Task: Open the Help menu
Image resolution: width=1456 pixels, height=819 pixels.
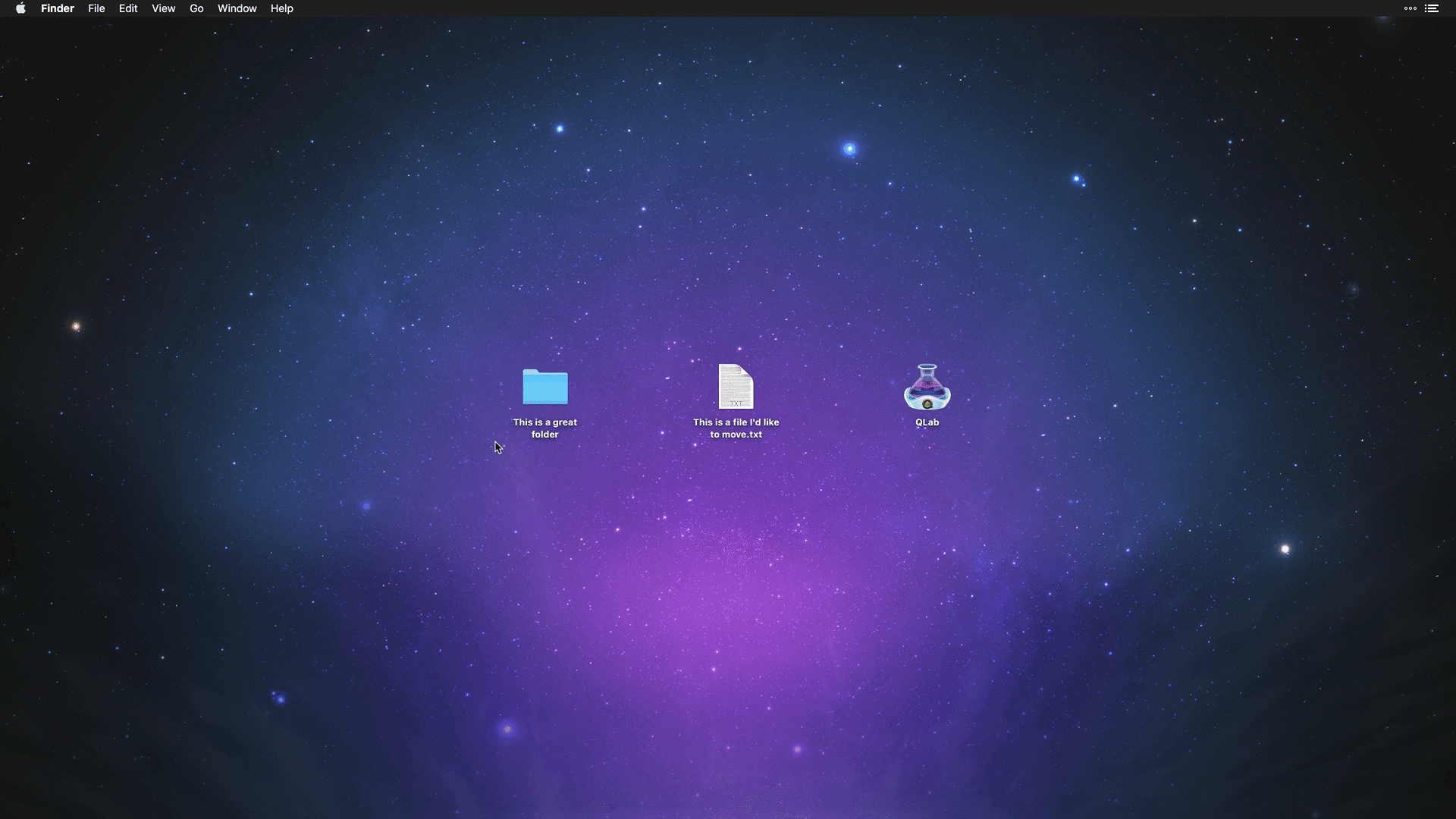Action: pyautogui.click(x=281, y=8)
